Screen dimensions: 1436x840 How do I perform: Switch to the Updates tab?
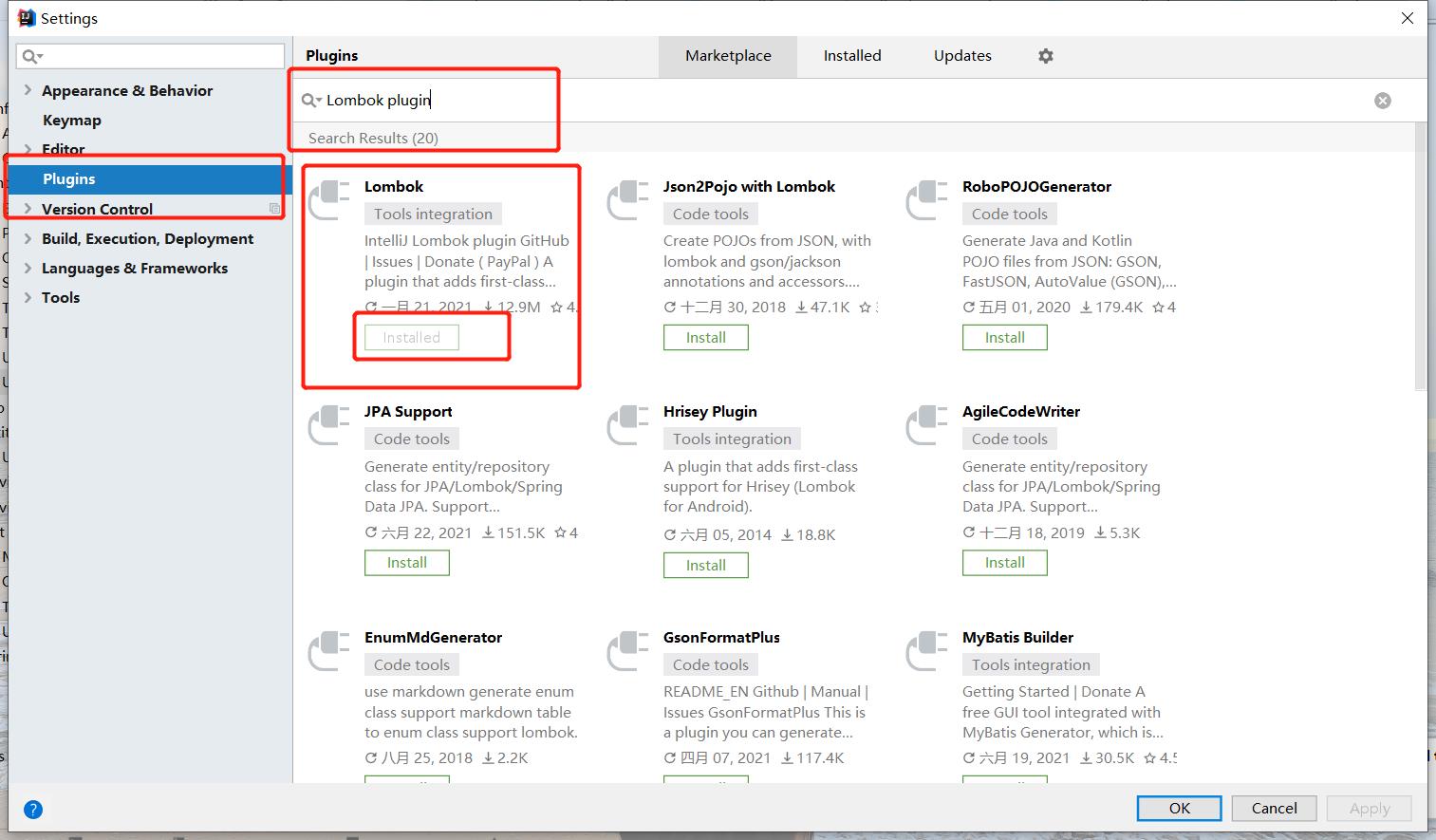click(x=962, y=56)
